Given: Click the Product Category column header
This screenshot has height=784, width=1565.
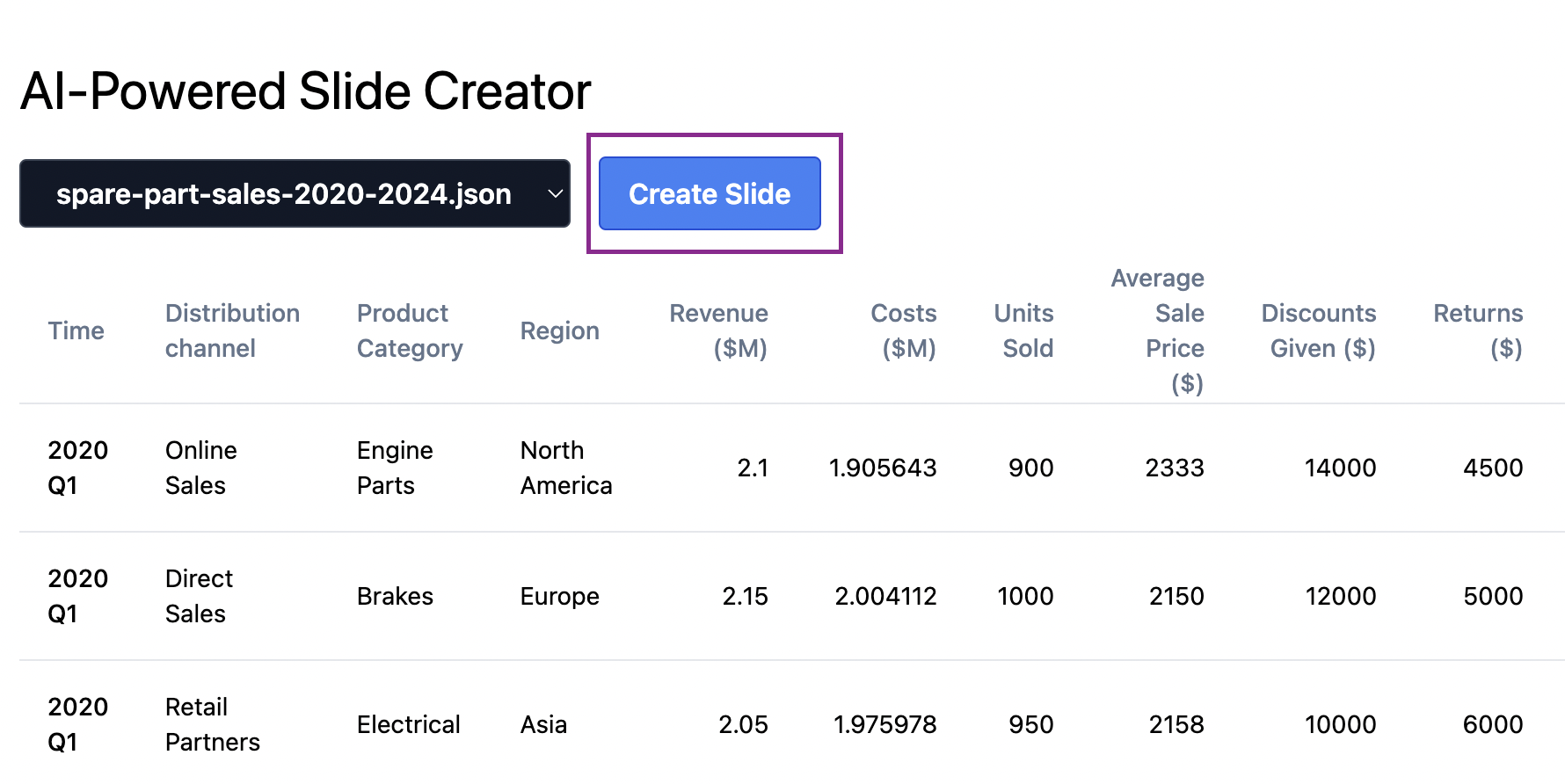Looking at the screenshot, I should click(x=409, y=331).
